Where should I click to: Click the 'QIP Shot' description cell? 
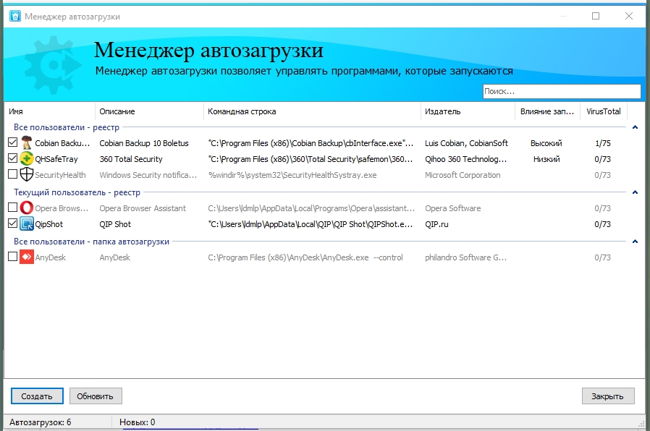[115, 225]
